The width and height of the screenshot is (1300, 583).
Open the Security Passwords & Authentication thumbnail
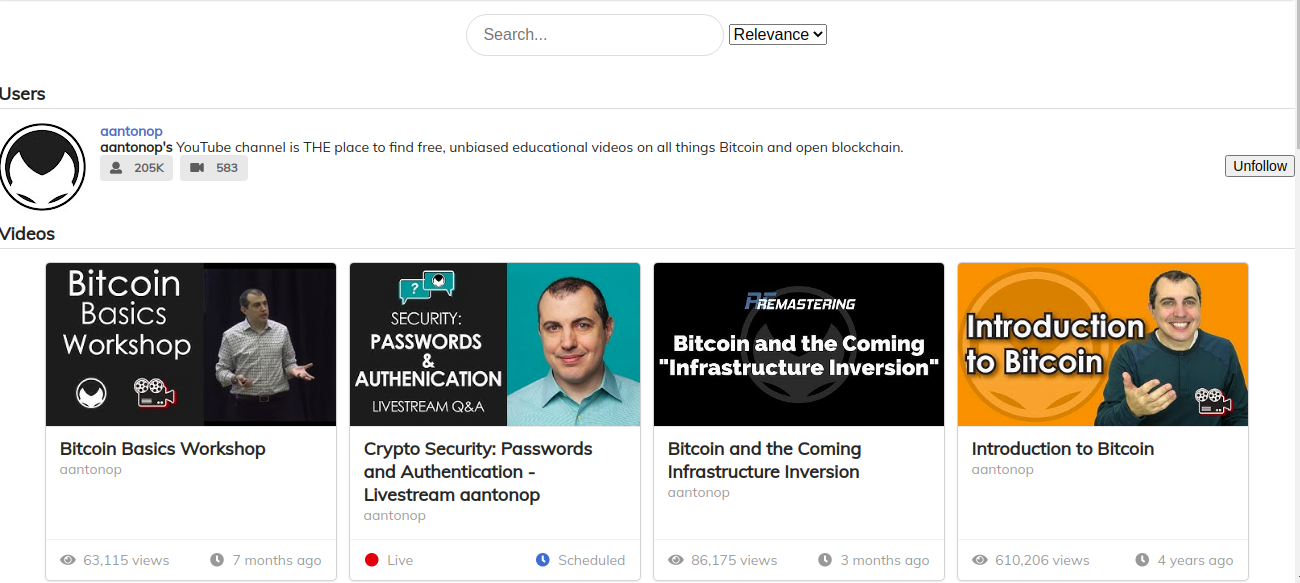pyautogui.click(x=495, y=345)
